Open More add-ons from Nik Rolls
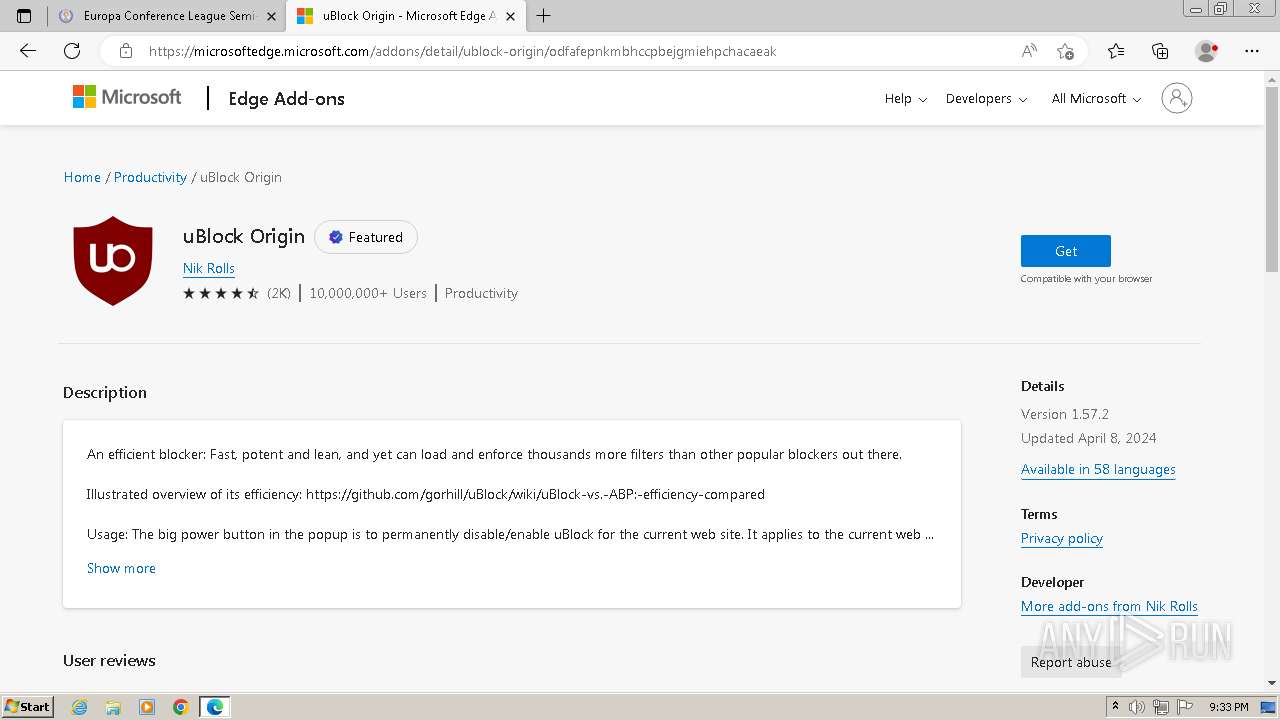Viewport: 1280px width, 720px height. point(1109,606)
